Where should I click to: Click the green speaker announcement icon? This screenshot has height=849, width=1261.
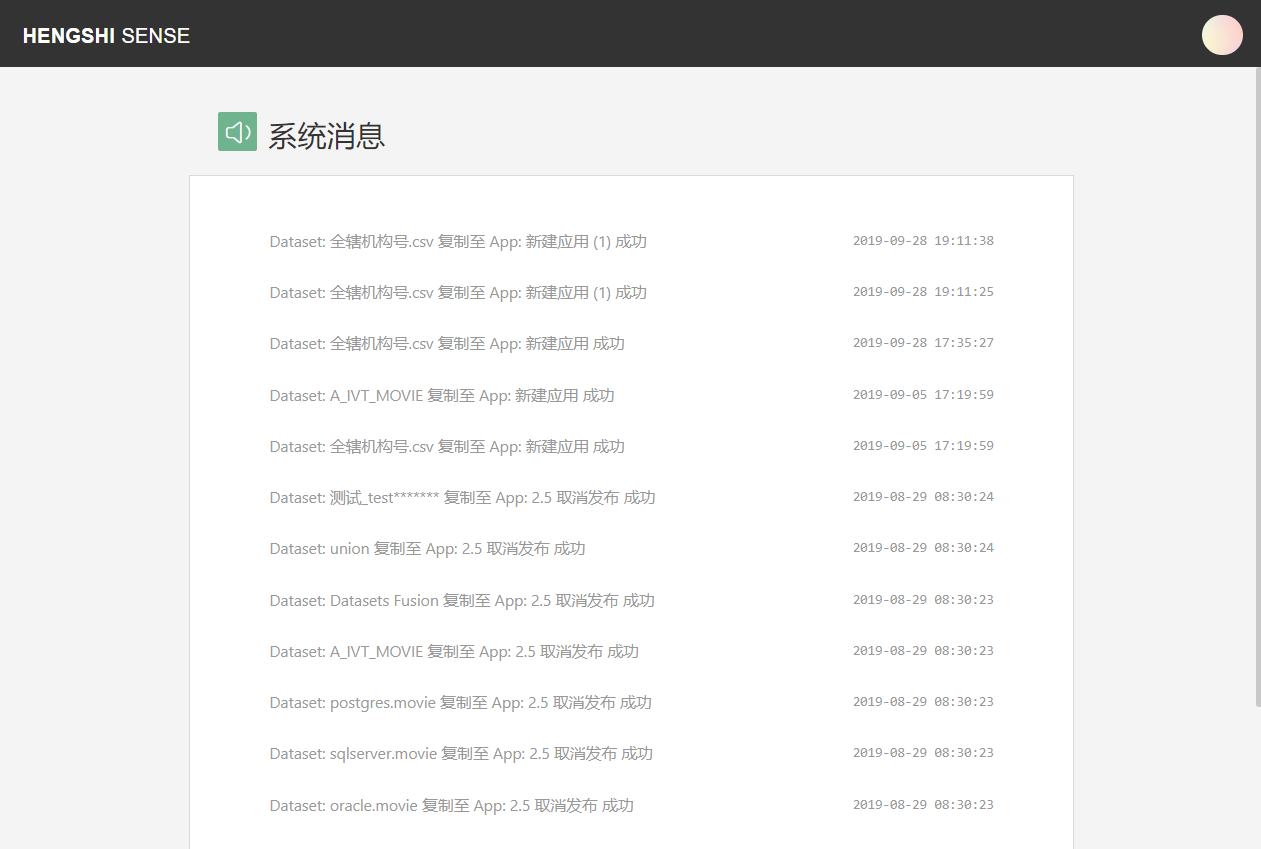(x=237, y=132)
